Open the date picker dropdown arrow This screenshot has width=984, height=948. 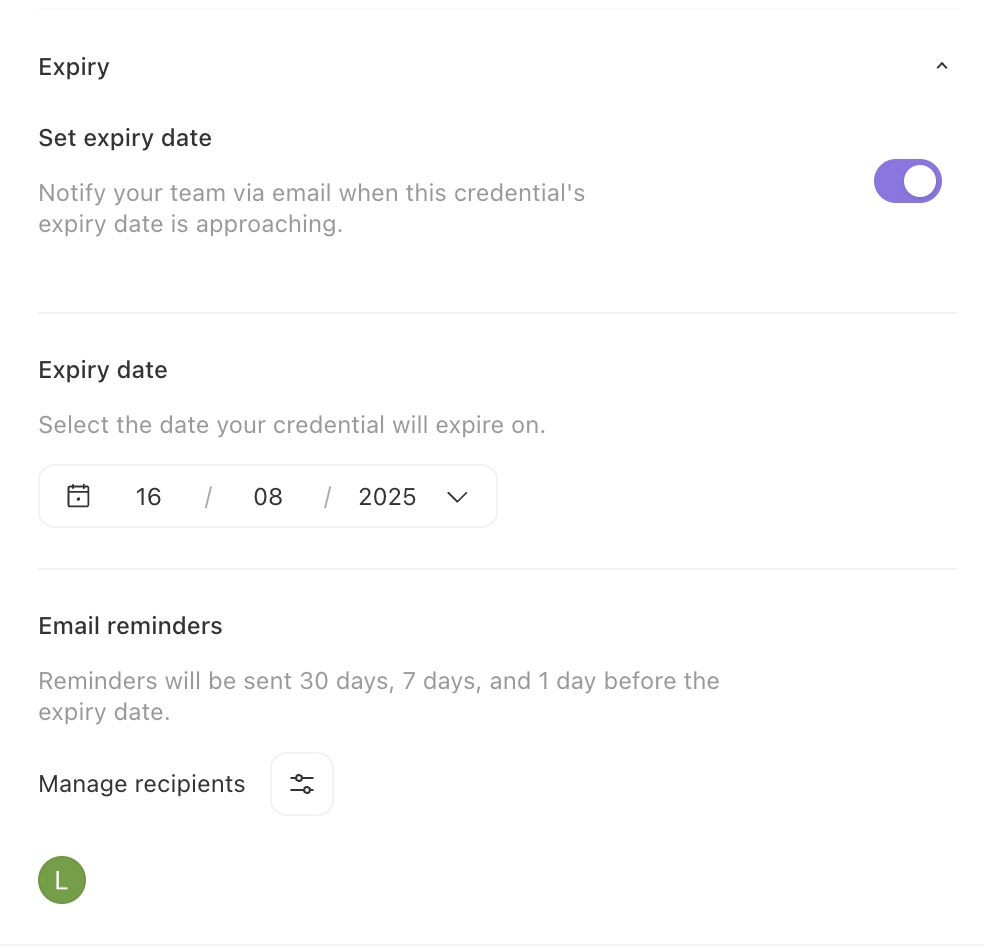(457, 497)
